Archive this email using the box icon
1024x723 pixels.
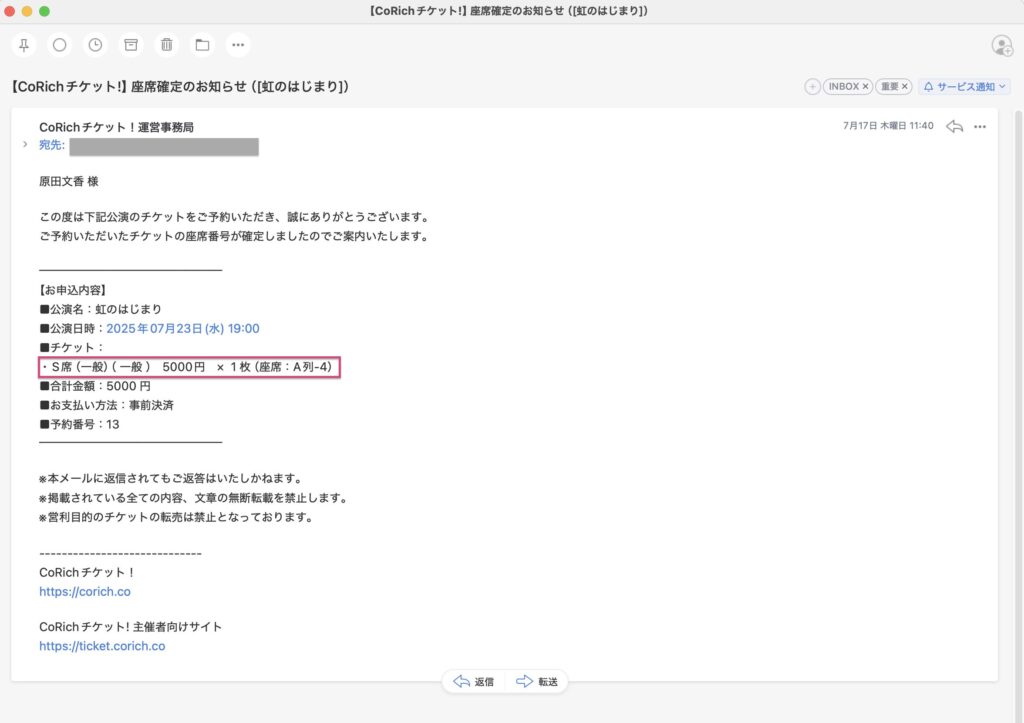pos(130,45)
